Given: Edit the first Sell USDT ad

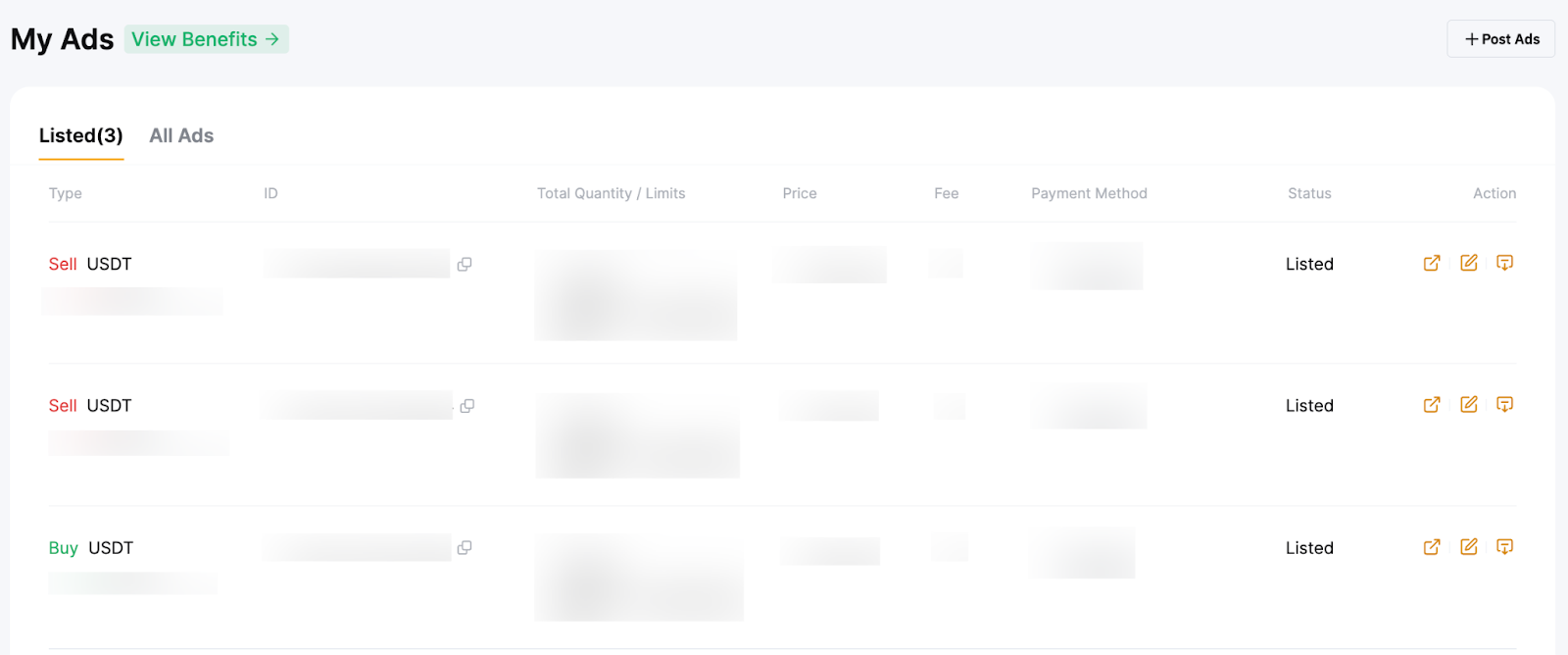Looking at the screenshot, I should click(x=1468, y=263).
